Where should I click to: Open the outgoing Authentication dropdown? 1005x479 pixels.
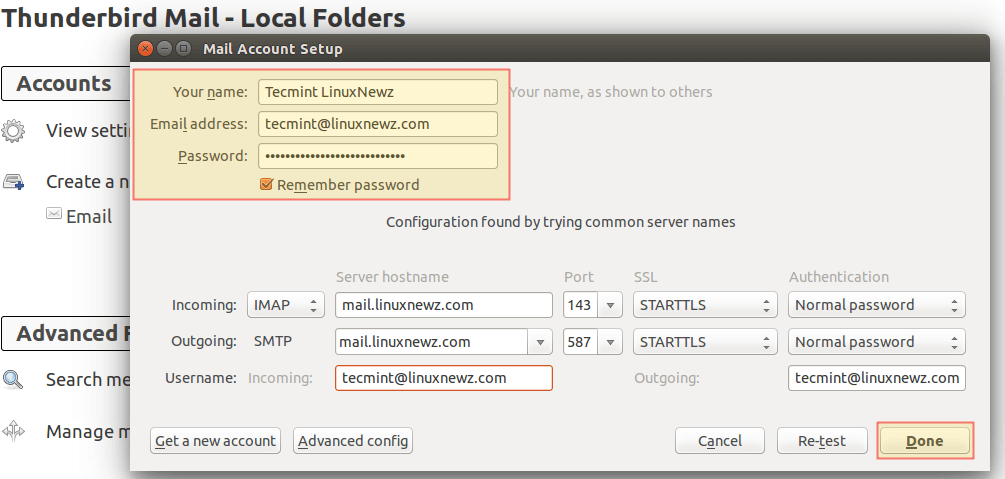click(x=876, y=342)
